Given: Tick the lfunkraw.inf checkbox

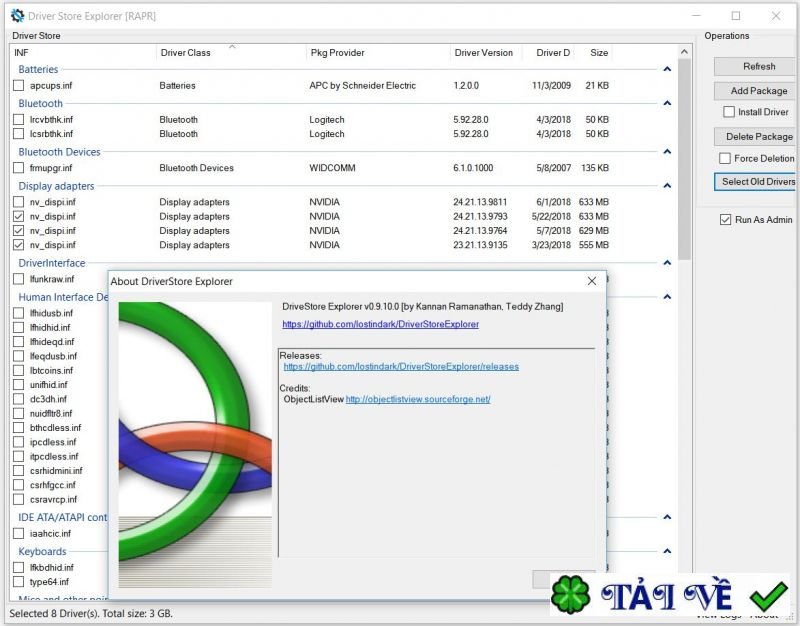Looking at the screenshot, I should coord(18,279).
